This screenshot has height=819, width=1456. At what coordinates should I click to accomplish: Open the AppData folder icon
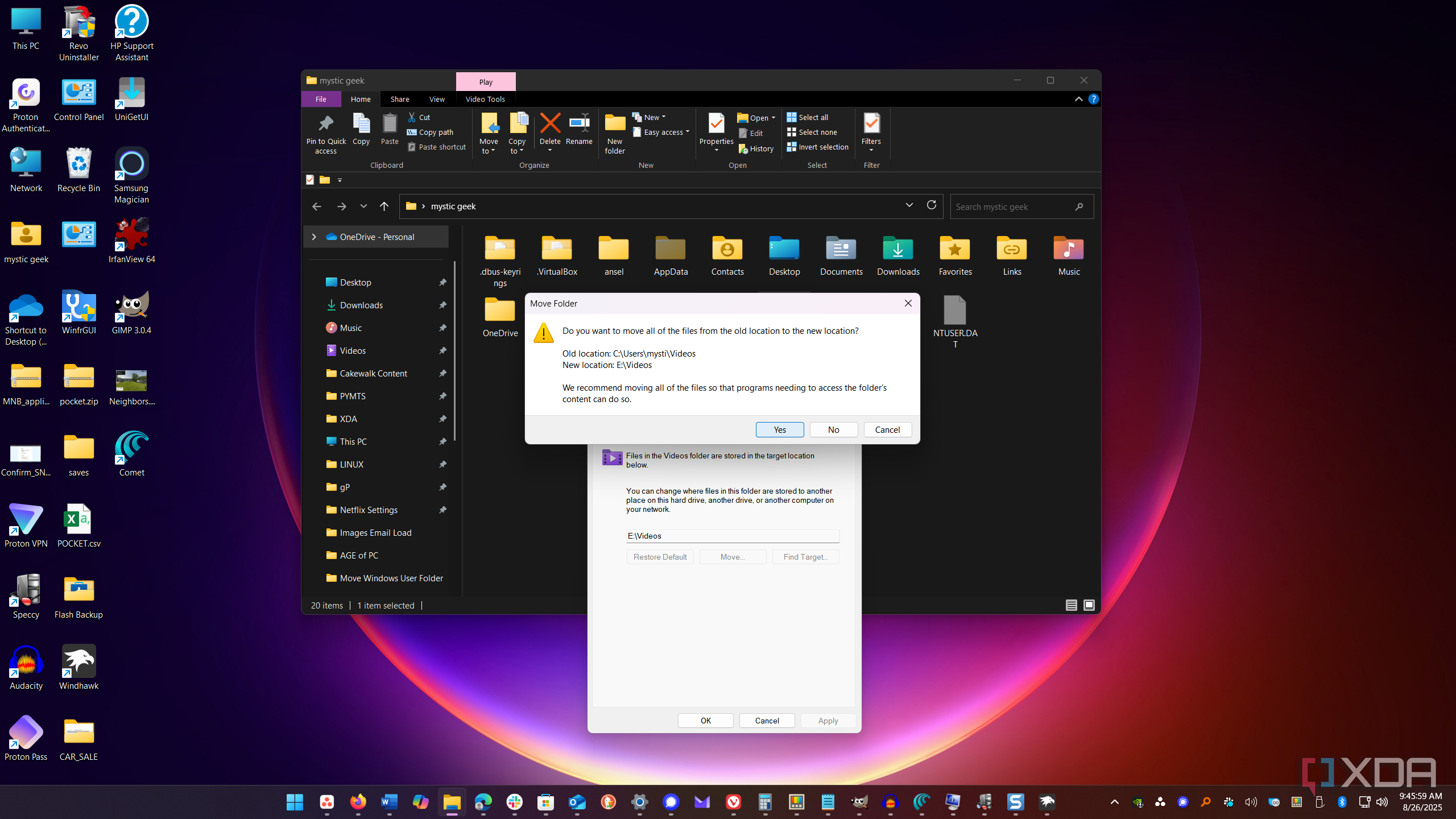pos(671,249)
